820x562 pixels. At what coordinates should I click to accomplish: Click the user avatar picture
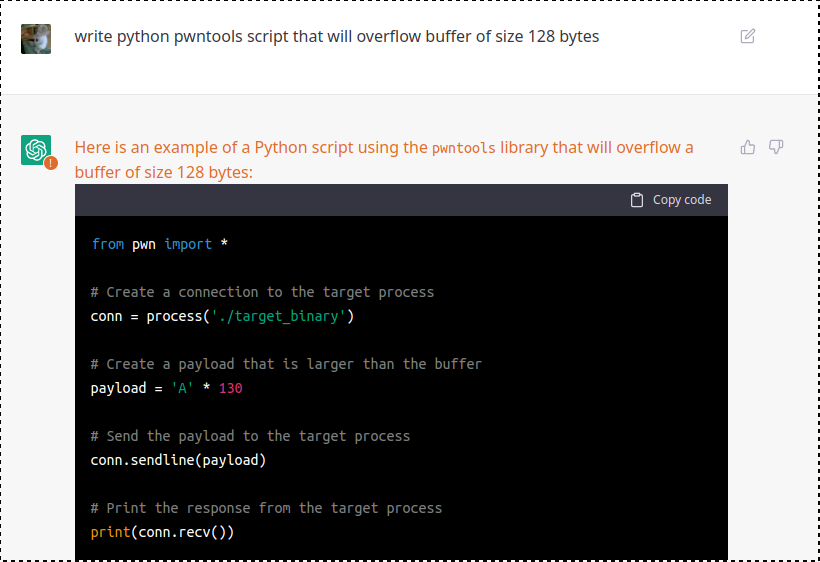[x=36, y=39]
